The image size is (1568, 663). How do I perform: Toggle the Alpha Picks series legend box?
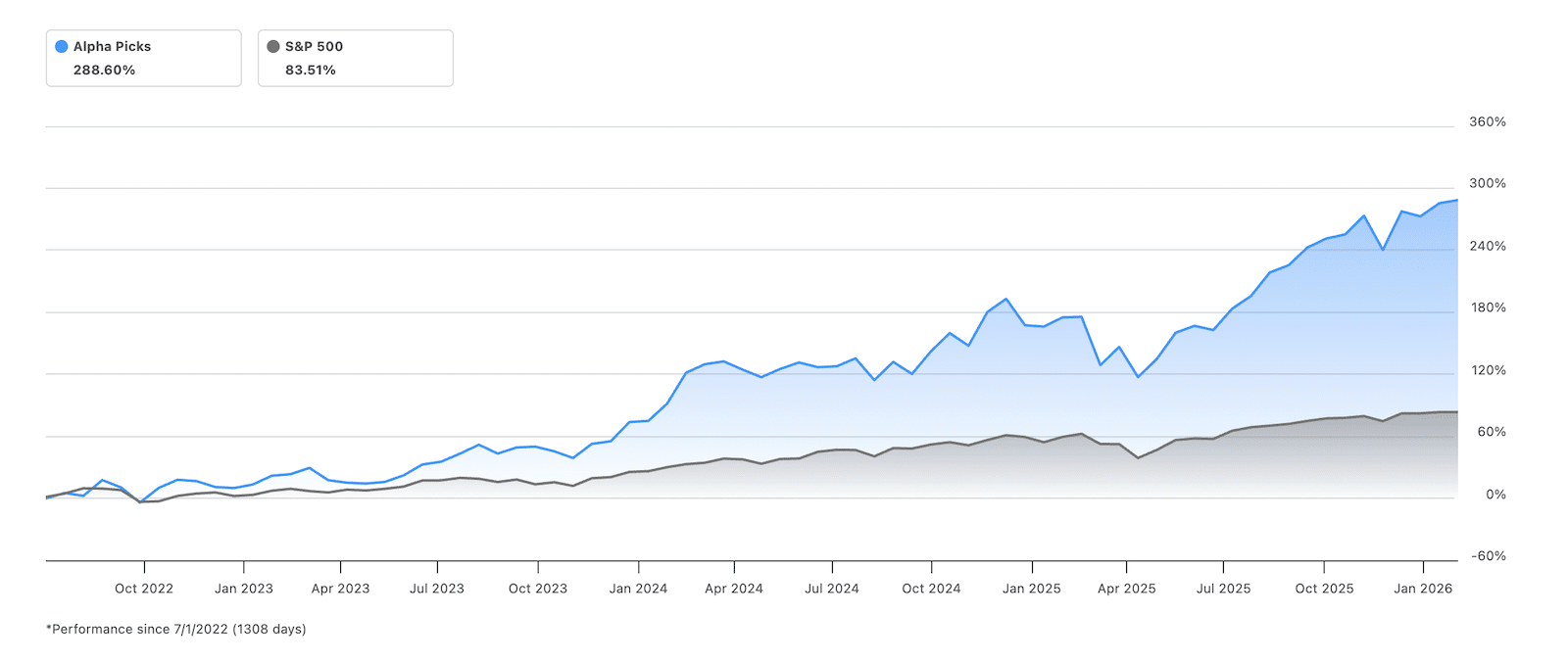[x=143, y=58]
